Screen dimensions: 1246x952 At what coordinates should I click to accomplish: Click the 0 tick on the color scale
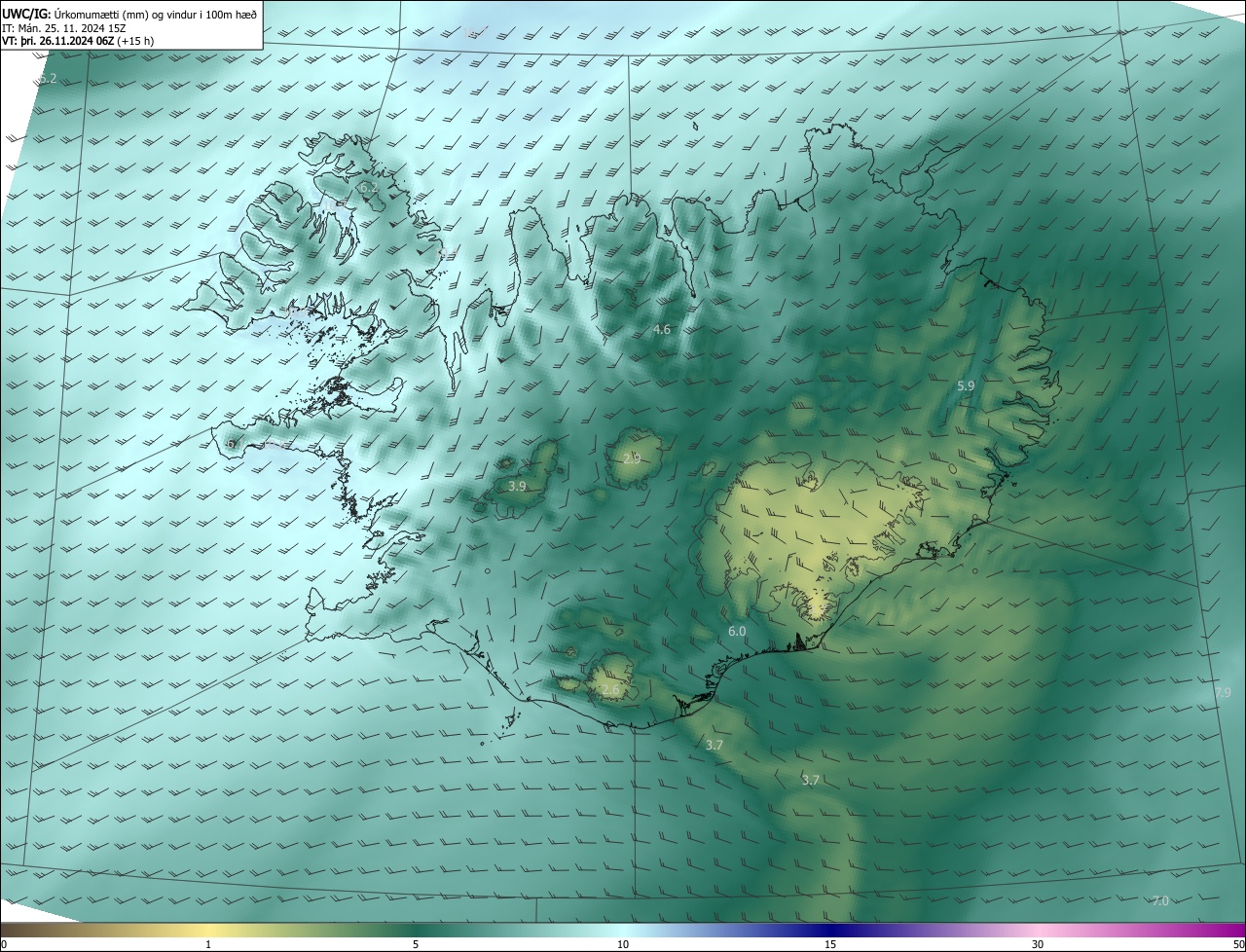(x=4, y=944)
